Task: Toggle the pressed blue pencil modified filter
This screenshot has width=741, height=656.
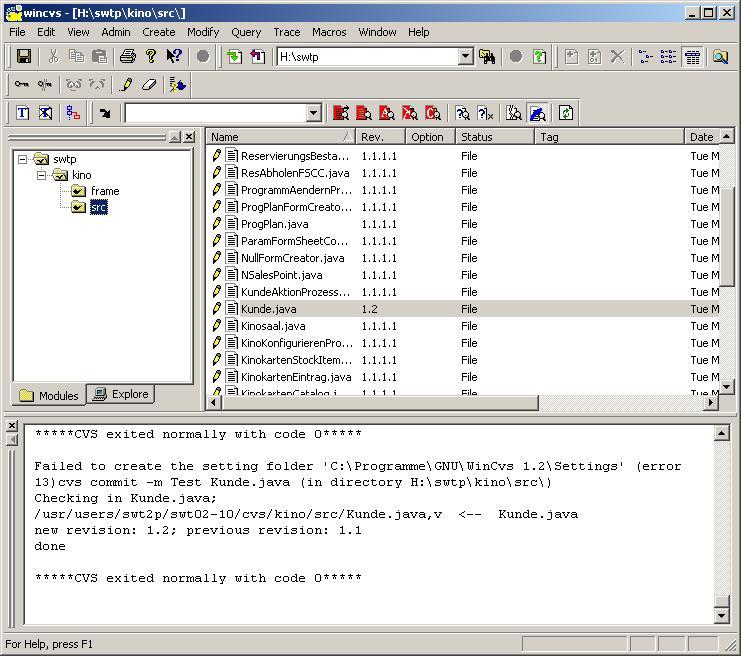Action: pyautogui.click(x=537, y=113)
